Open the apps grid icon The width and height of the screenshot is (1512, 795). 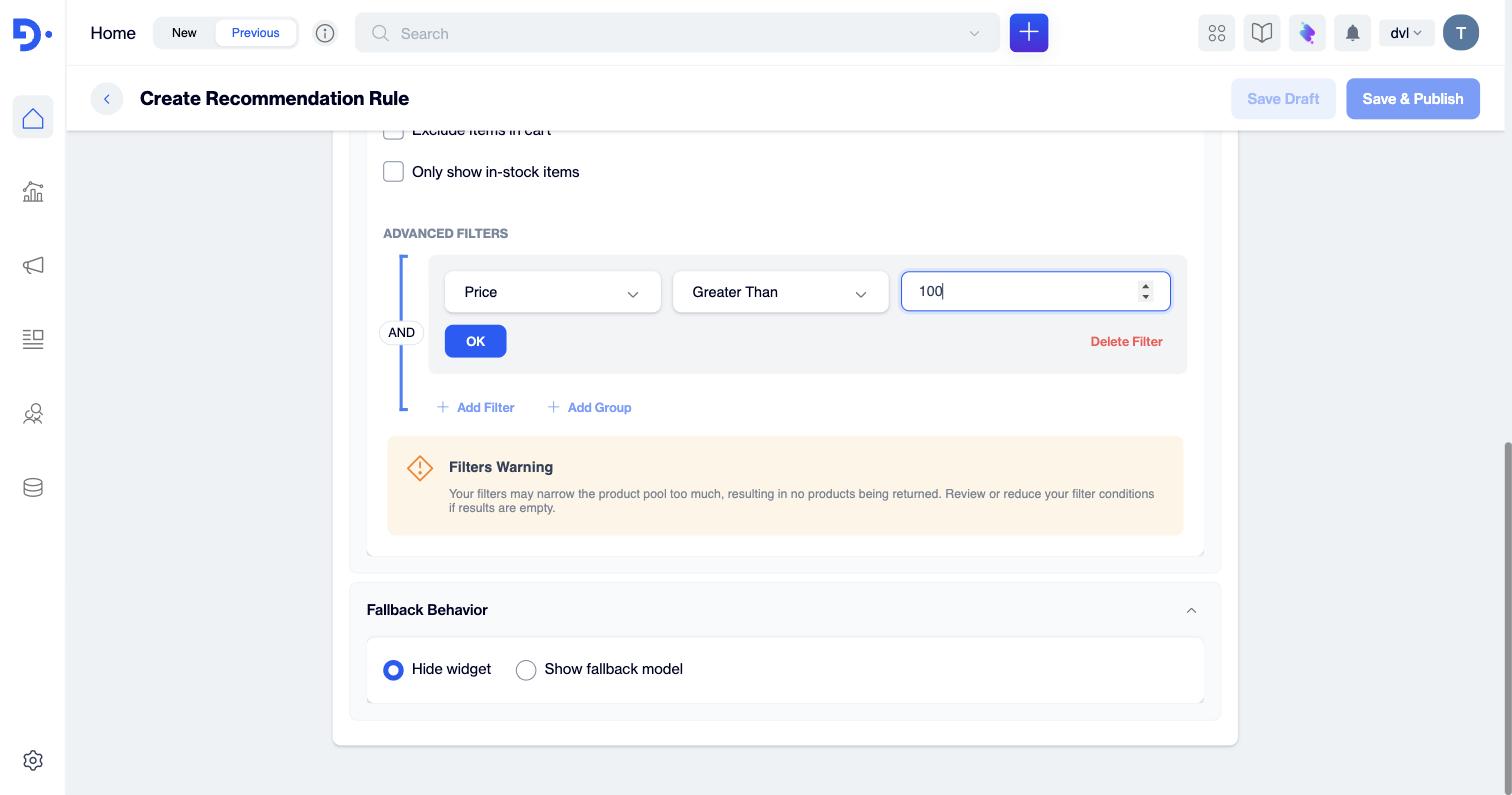1217,33
